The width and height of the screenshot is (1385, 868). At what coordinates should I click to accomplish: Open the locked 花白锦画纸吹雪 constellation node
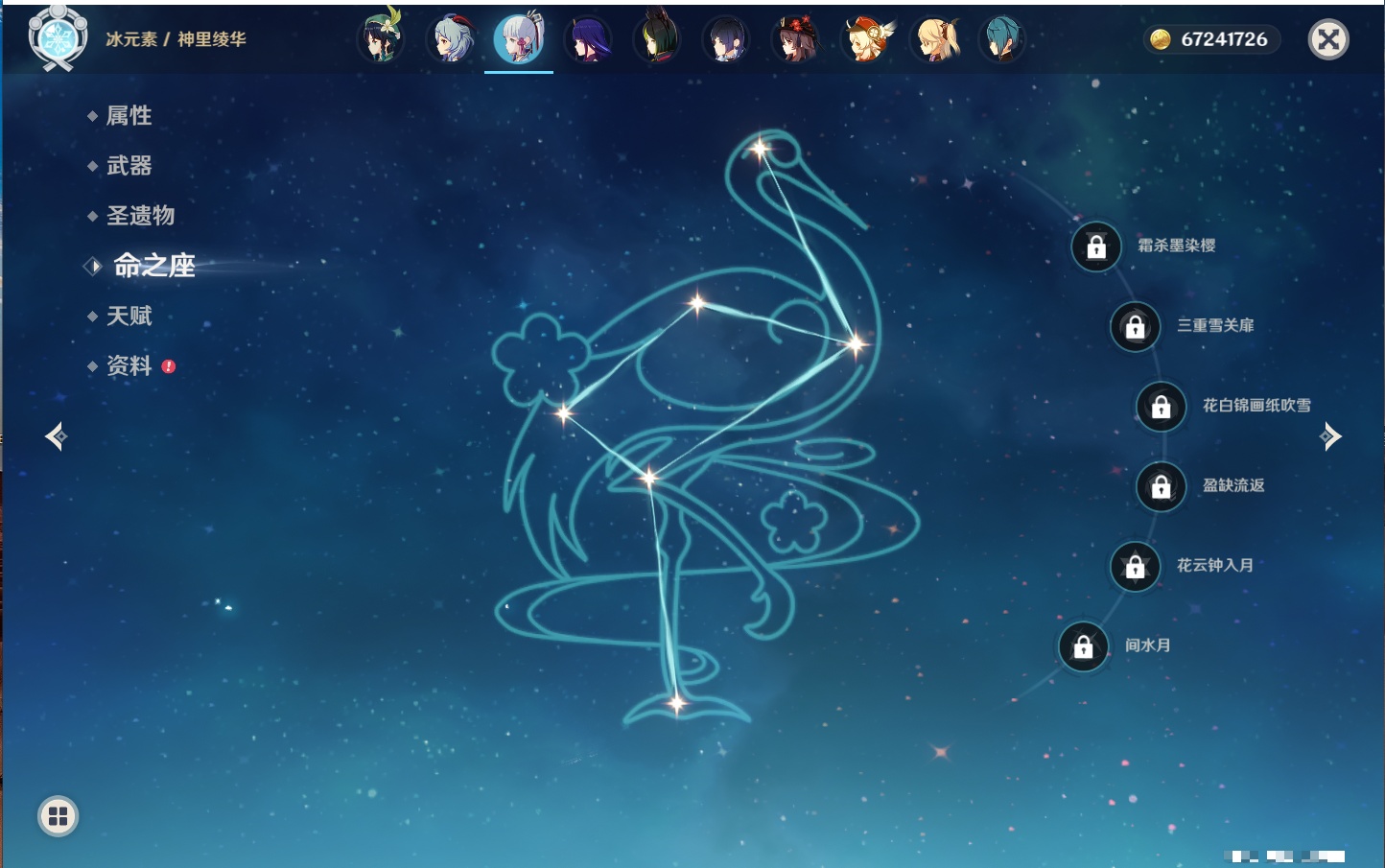tap(1162, 407)
